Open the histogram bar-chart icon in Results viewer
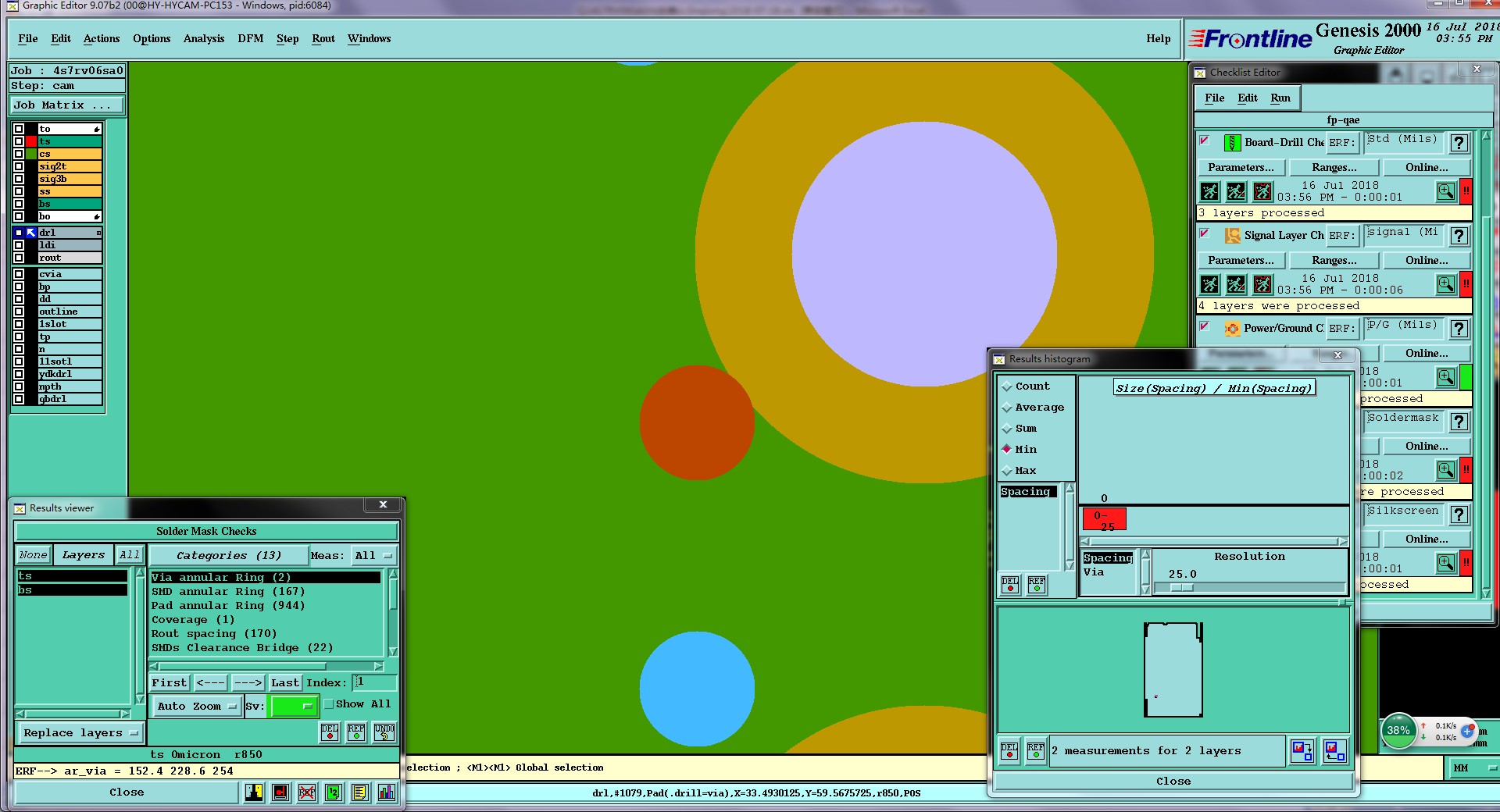 coord(387,792)
